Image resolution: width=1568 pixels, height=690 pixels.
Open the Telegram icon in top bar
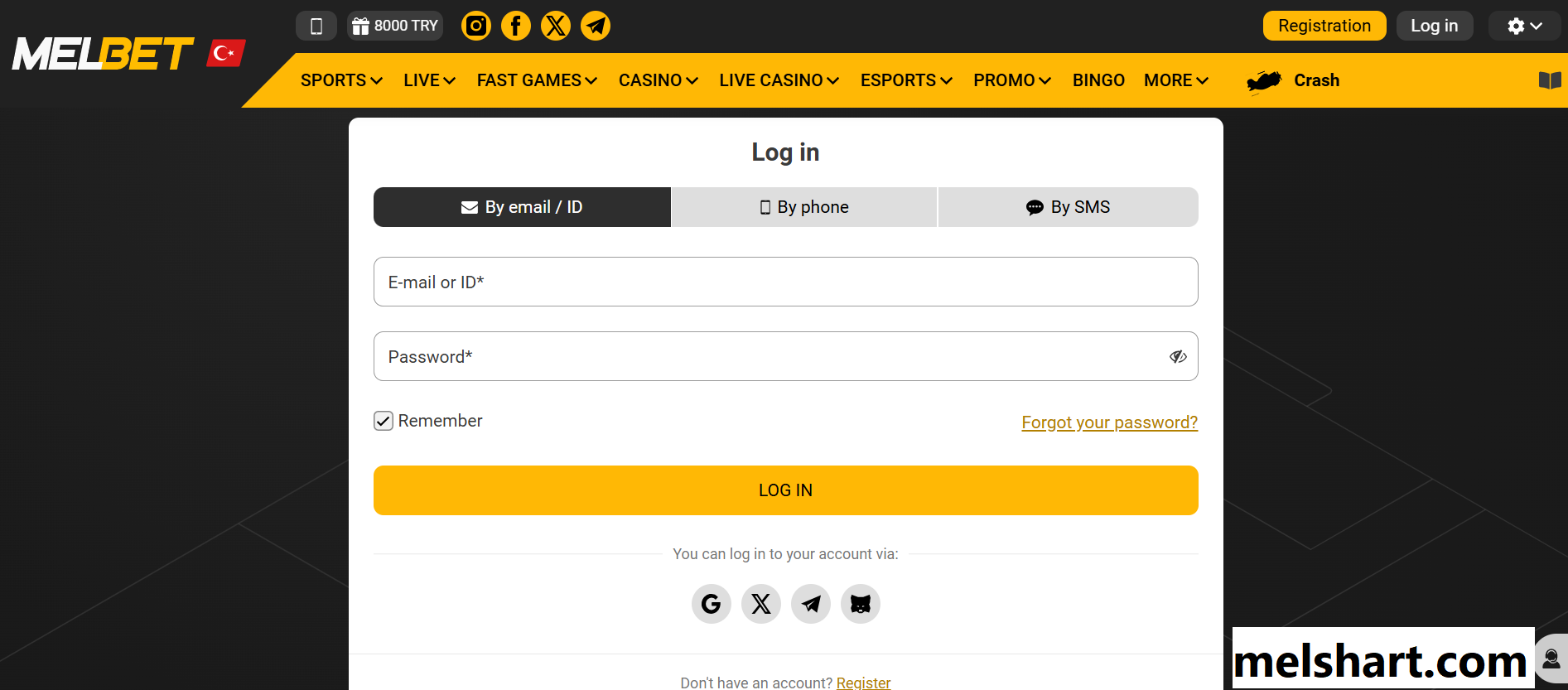[595, 26]
